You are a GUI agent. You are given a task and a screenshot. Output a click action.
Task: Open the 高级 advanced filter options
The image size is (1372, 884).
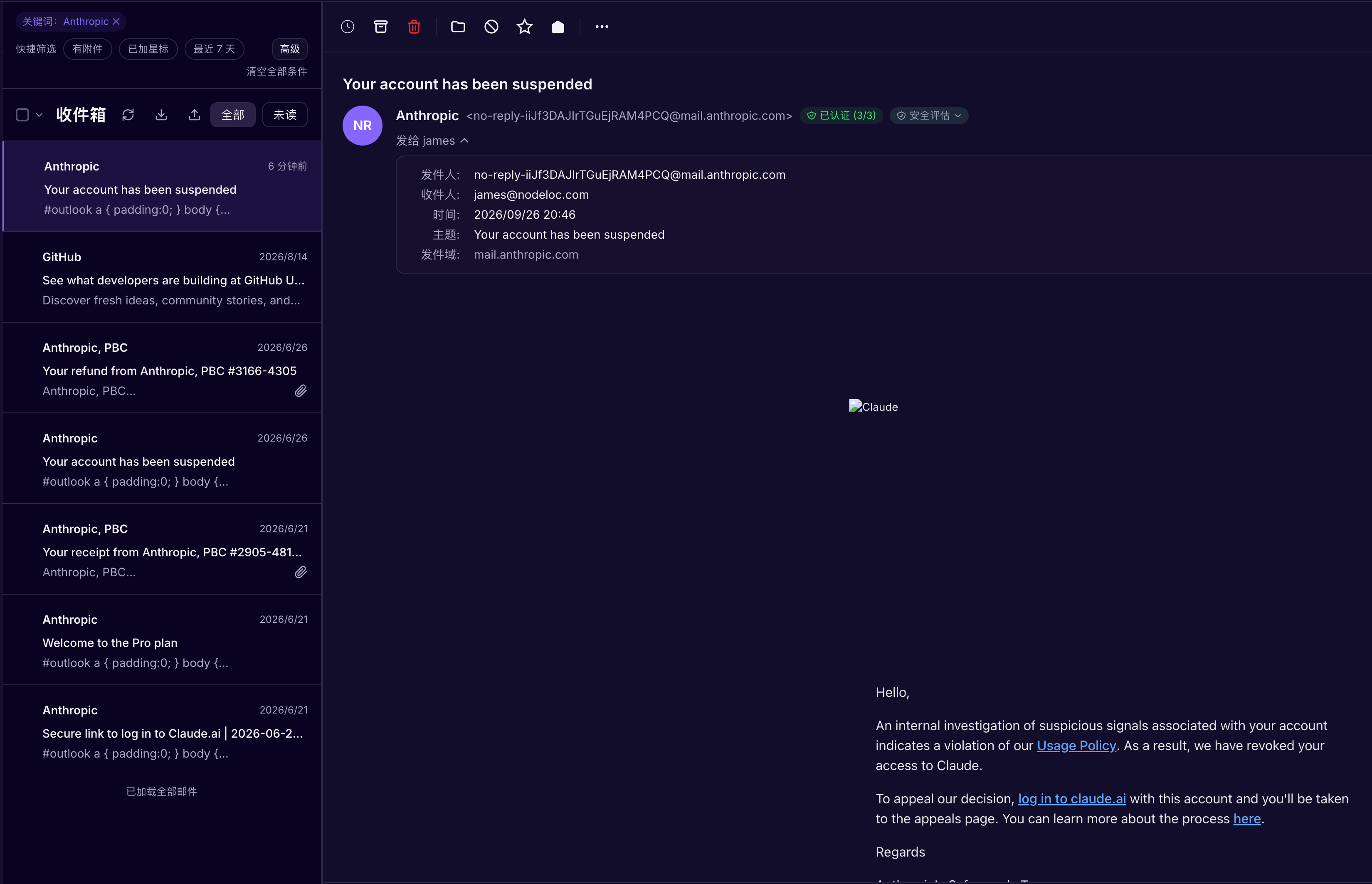(290, 49)
